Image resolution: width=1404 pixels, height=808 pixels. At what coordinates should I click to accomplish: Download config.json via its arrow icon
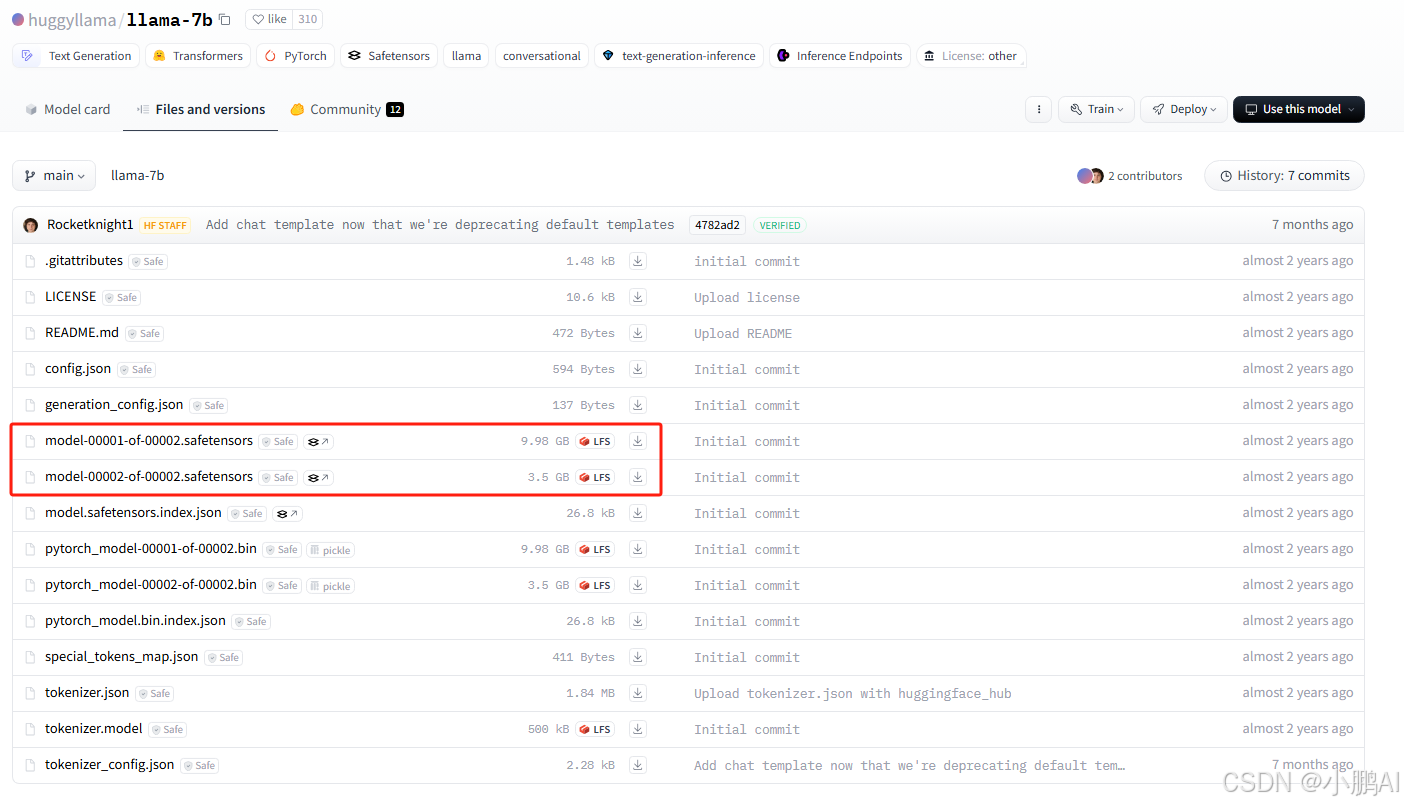pos(638,369)
